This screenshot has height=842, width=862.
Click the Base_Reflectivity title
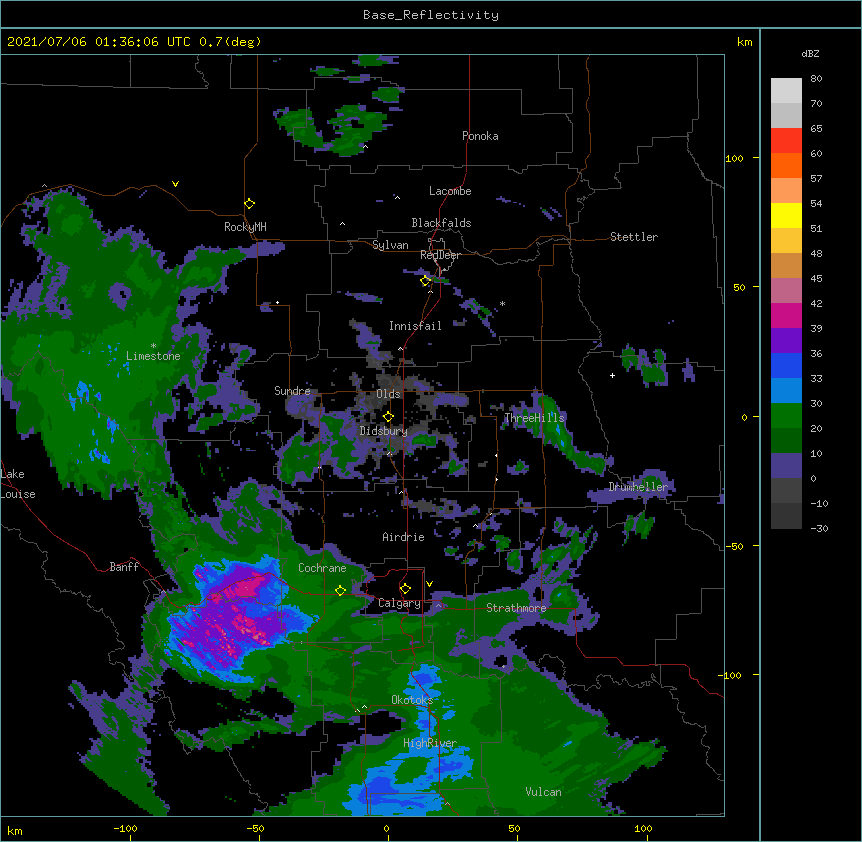431,15
